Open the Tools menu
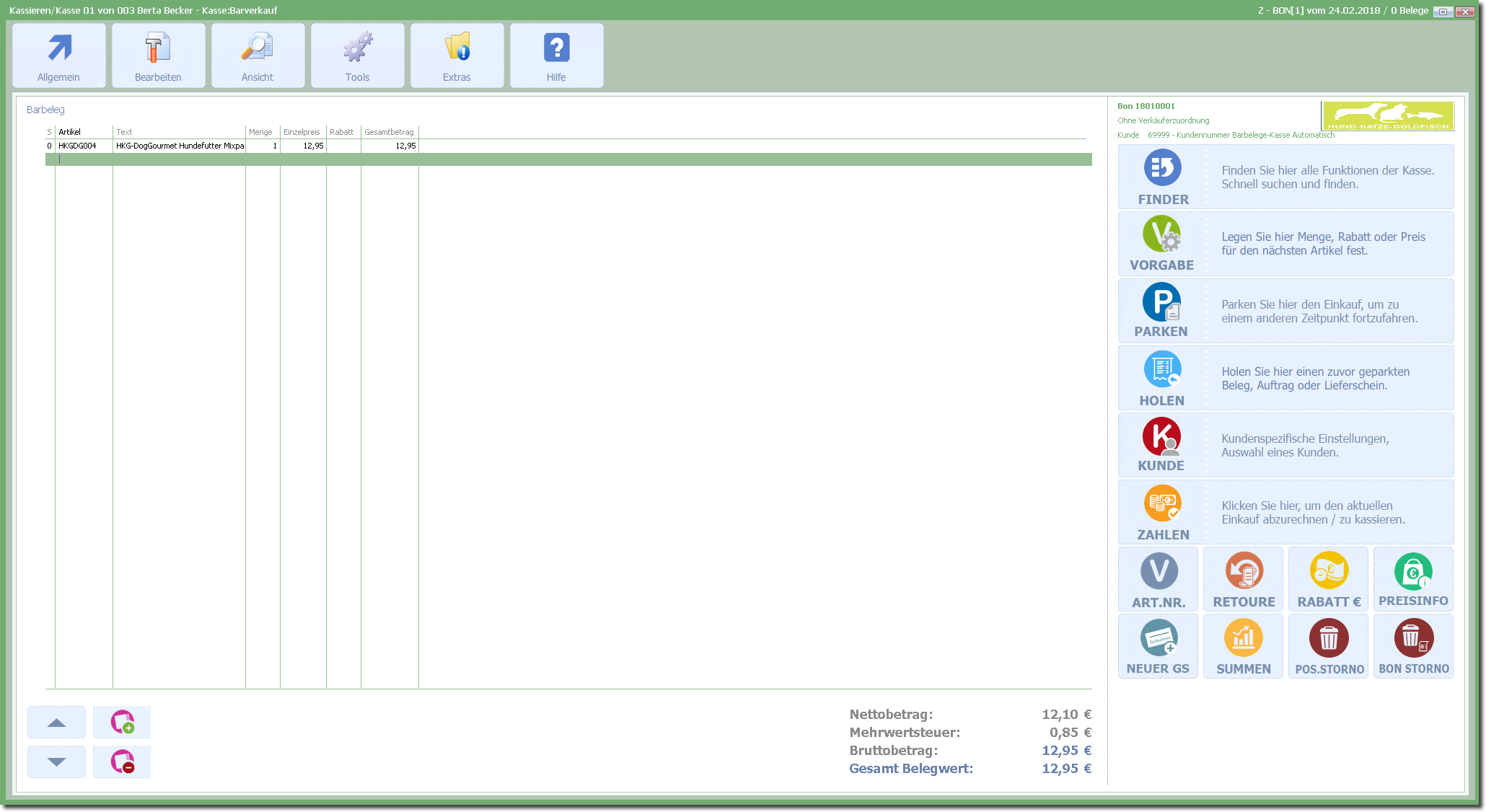Viewport: 1486px width, 812px height. (357, 56)
